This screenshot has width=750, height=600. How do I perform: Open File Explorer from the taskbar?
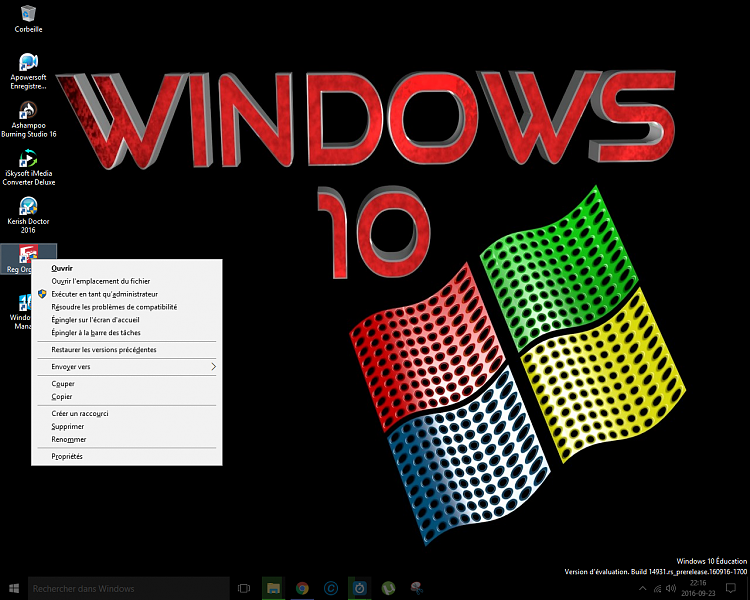click(x=273, y=588)
